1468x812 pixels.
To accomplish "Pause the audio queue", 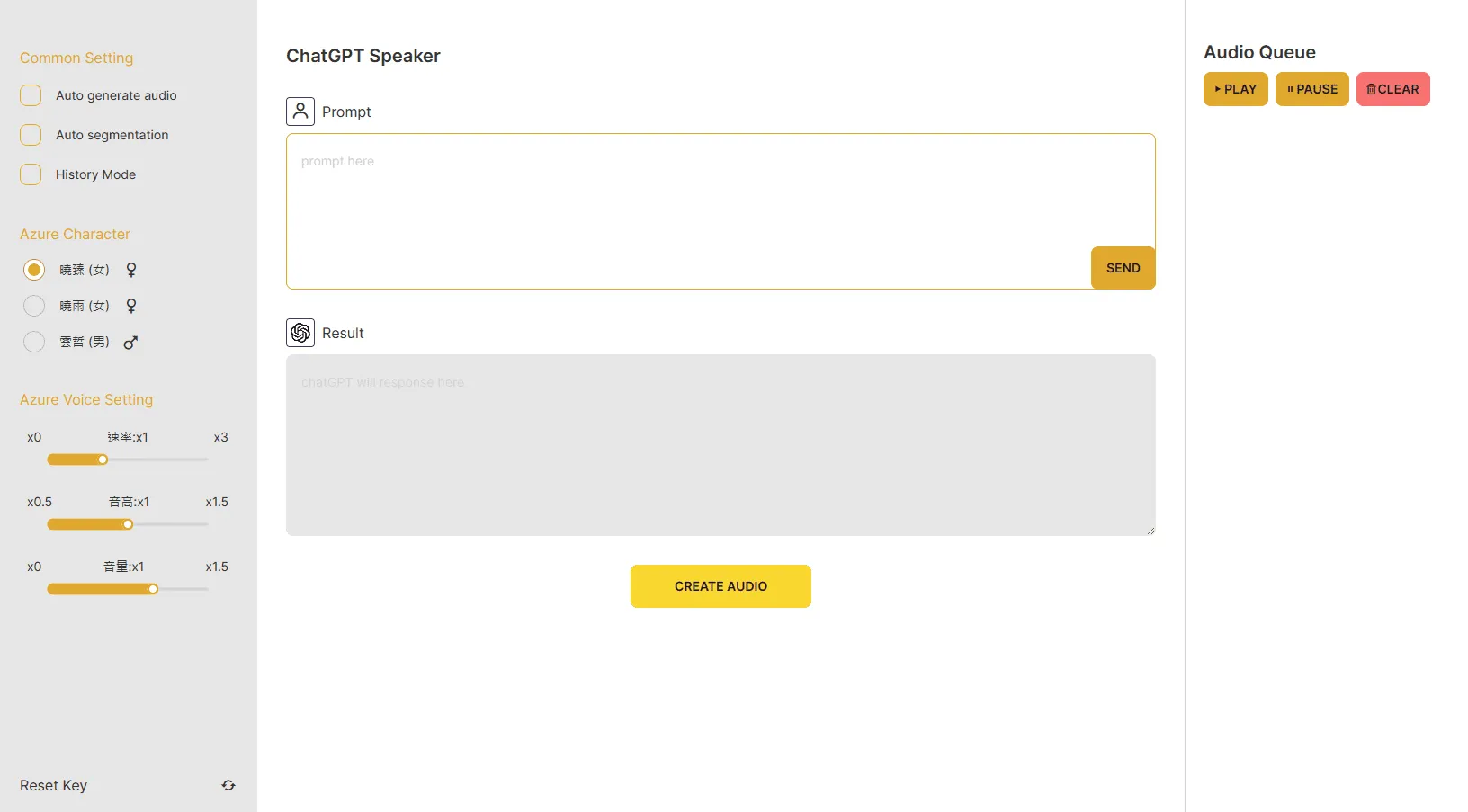I will coord(1312,89).
